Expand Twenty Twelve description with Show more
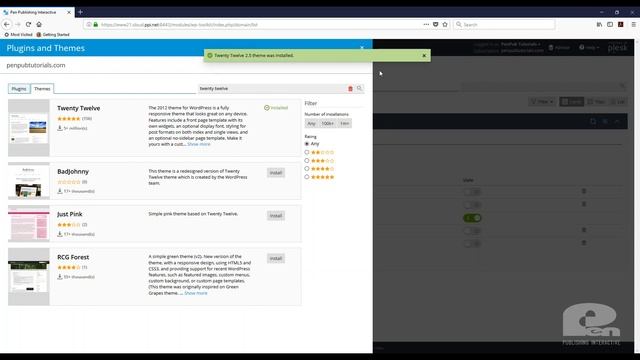This screenshot has height=360, width=640. coord(199,144)
